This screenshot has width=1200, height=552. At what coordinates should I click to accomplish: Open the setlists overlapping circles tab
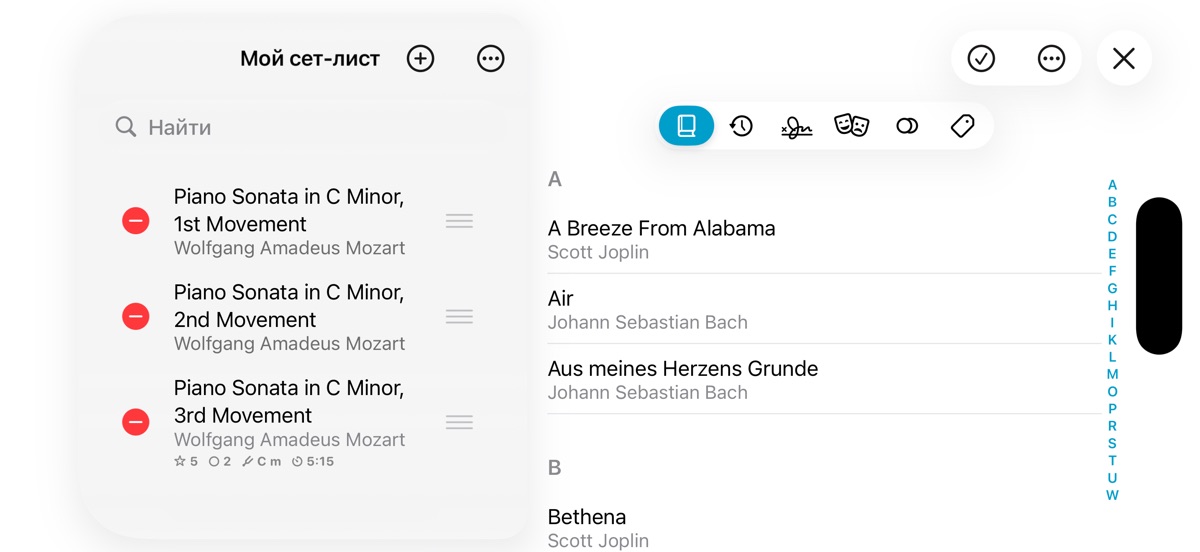tap(907, 126)
